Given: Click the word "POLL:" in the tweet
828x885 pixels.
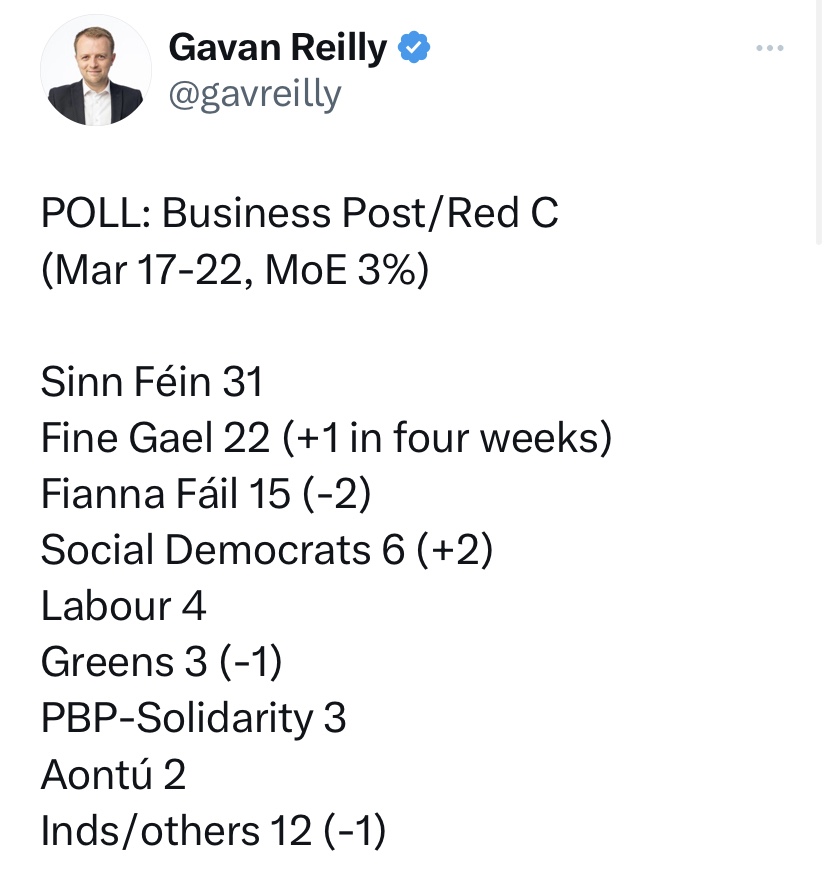Looking at the screenshot, I should pyautogui.click(x=95, y=214).
